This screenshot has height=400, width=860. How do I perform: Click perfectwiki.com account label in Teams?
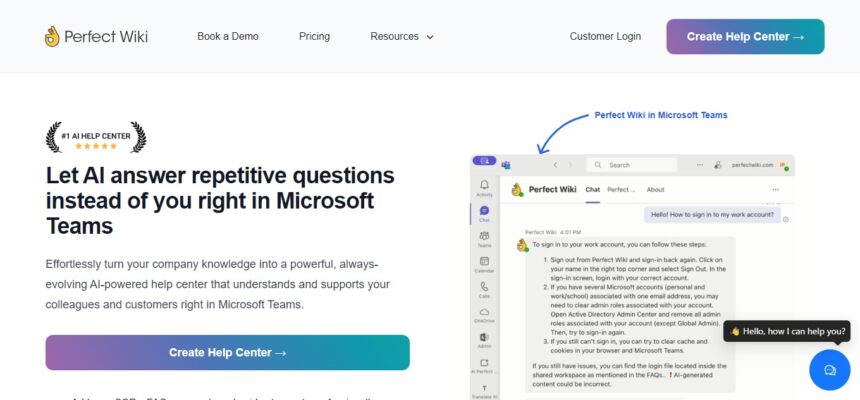point(752,165)
